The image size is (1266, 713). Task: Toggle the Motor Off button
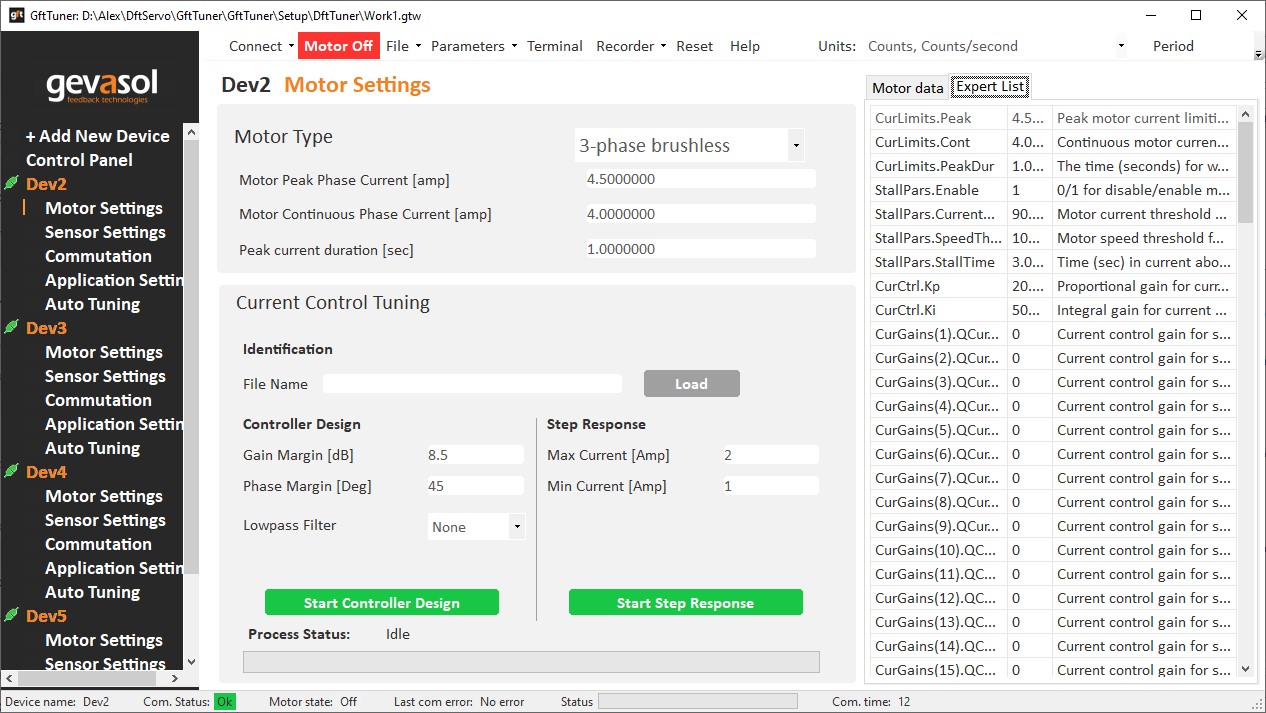click(x=338, y=46)
